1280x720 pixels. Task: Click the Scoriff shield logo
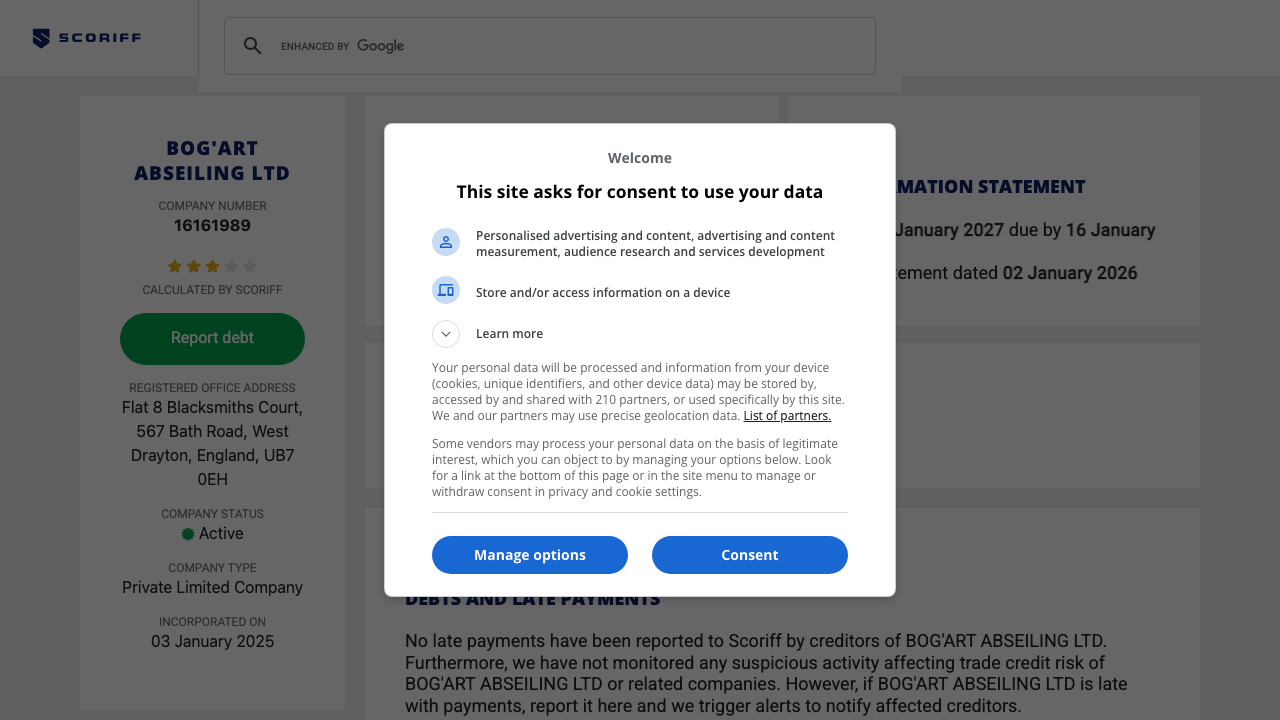[x=41, y=39]
